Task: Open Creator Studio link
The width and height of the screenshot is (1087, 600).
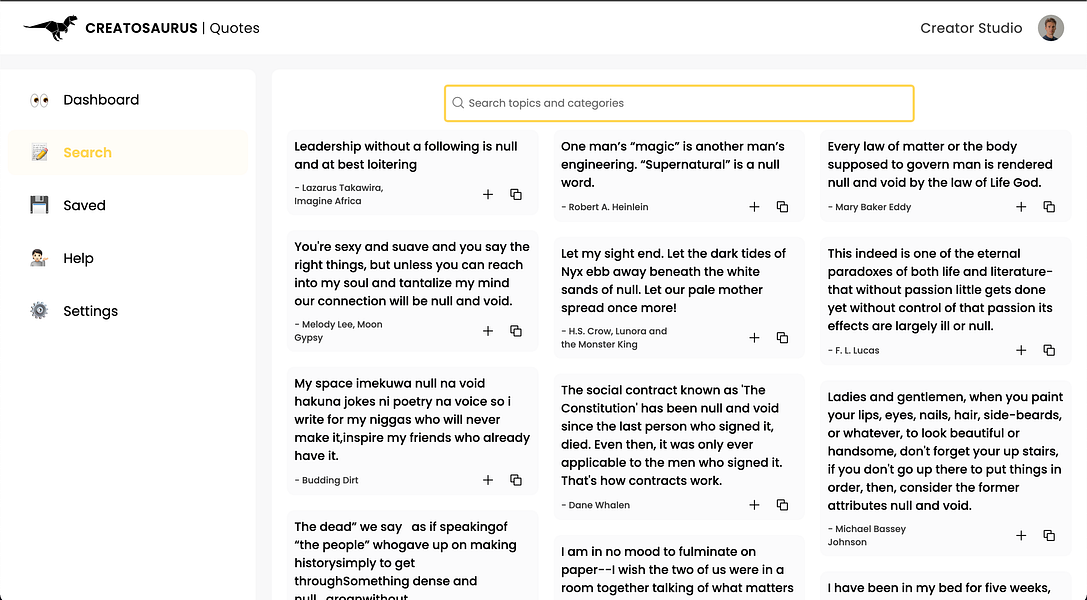Action: [x=971, y=28]
